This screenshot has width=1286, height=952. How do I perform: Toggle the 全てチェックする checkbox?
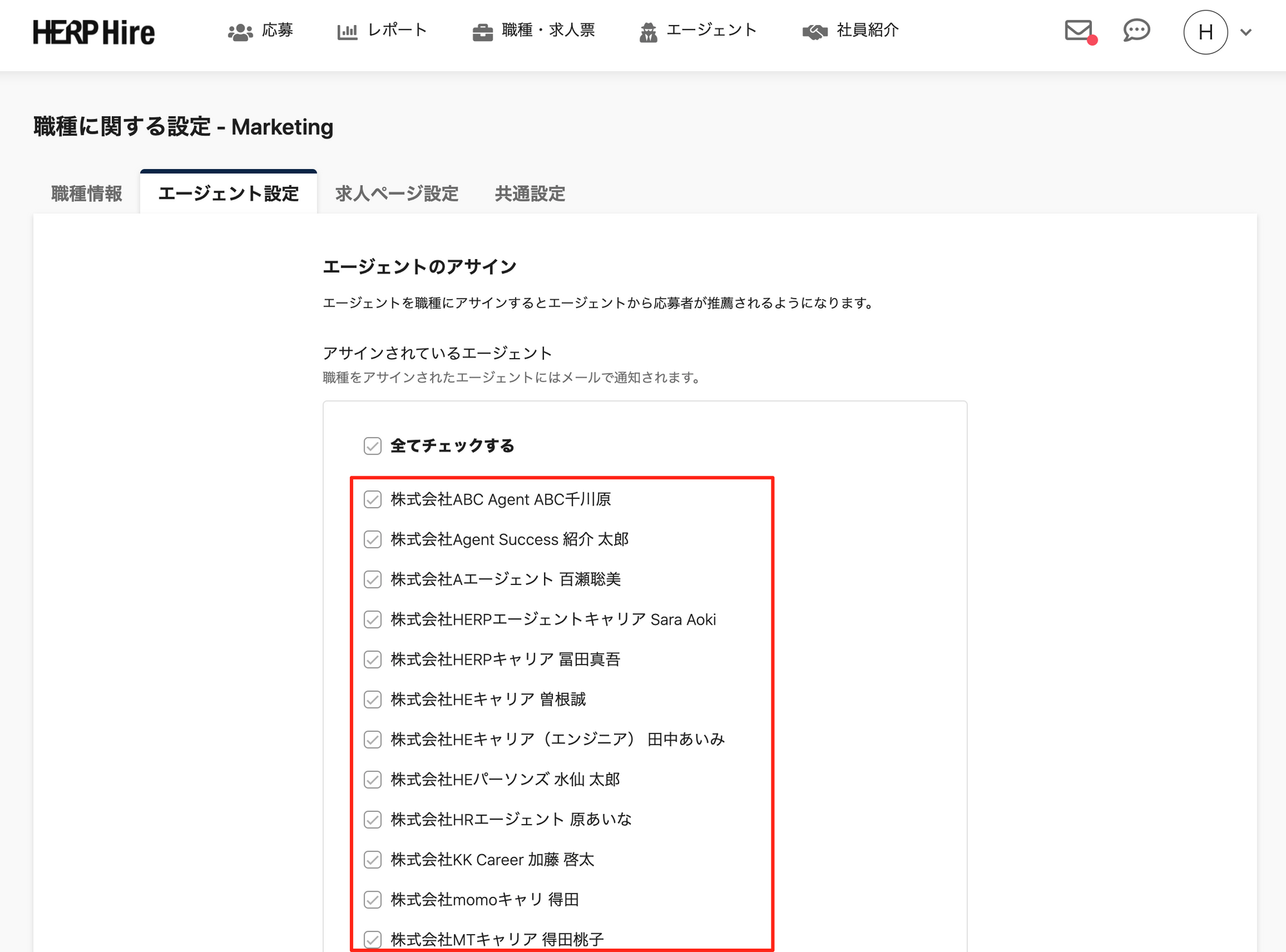point(373,446)
